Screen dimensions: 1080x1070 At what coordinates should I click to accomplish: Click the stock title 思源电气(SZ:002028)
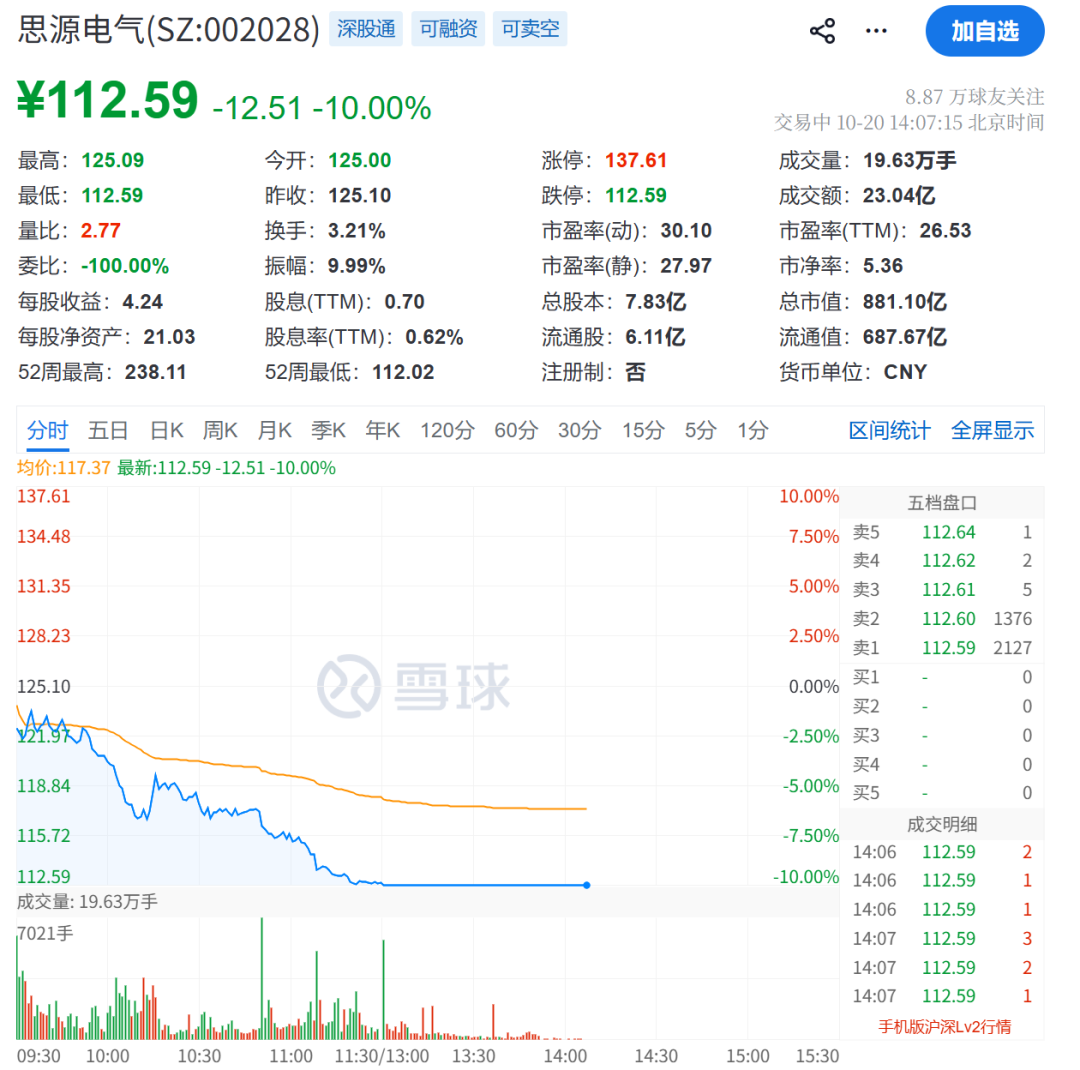pyautogui.click(x=169, y=30)
